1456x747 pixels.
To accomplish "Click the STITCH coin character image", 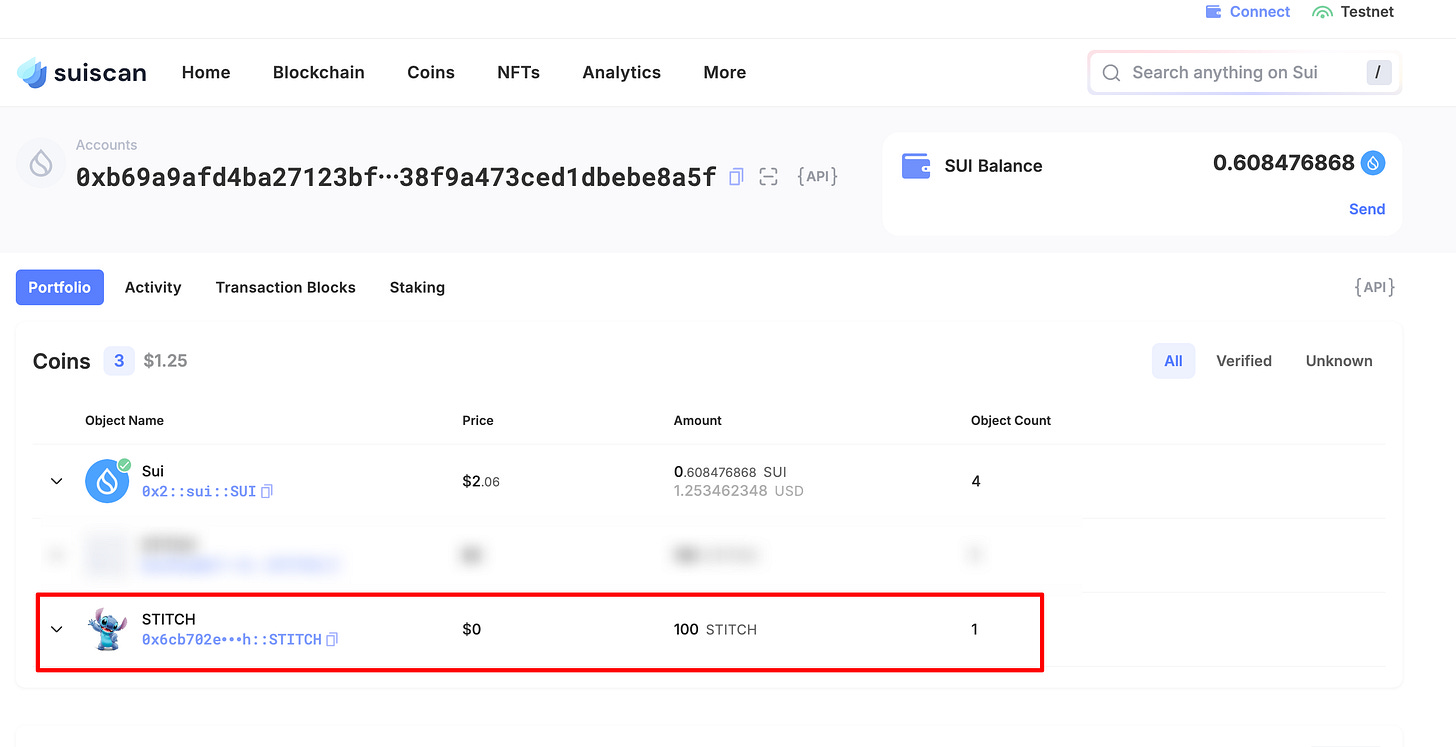I will [107, 629].
